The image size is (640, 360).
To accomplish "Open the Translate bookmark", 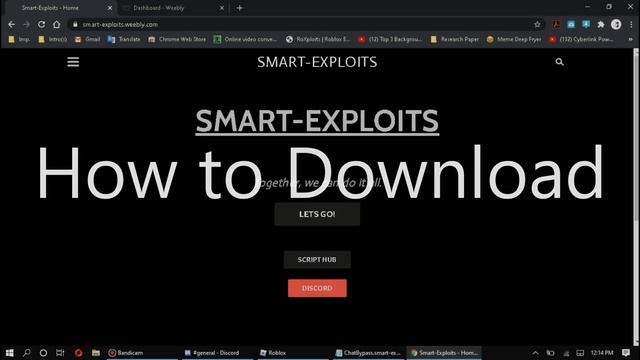I will click(x=124, y=40).
